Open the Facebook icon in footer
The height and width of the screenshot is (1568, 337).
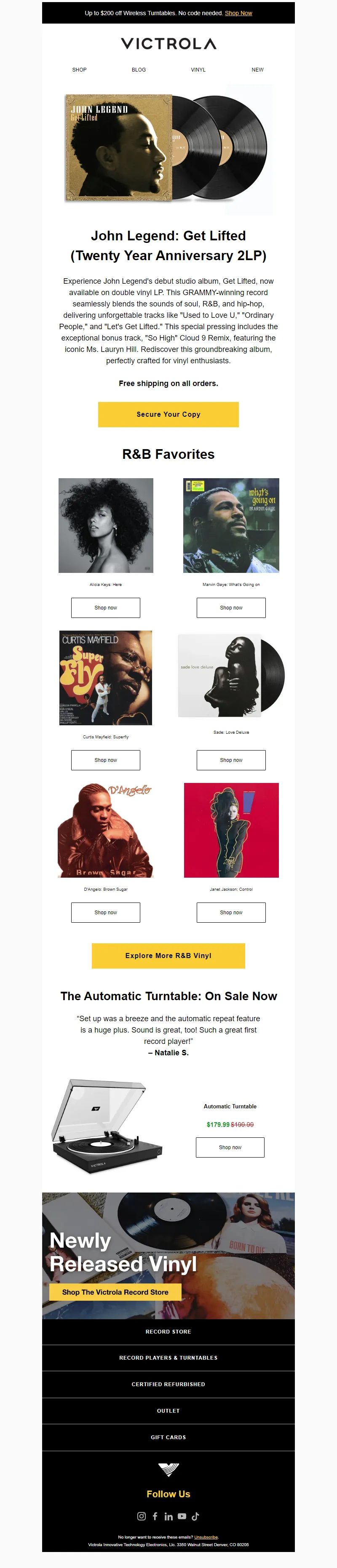[x=155, y=1516]
